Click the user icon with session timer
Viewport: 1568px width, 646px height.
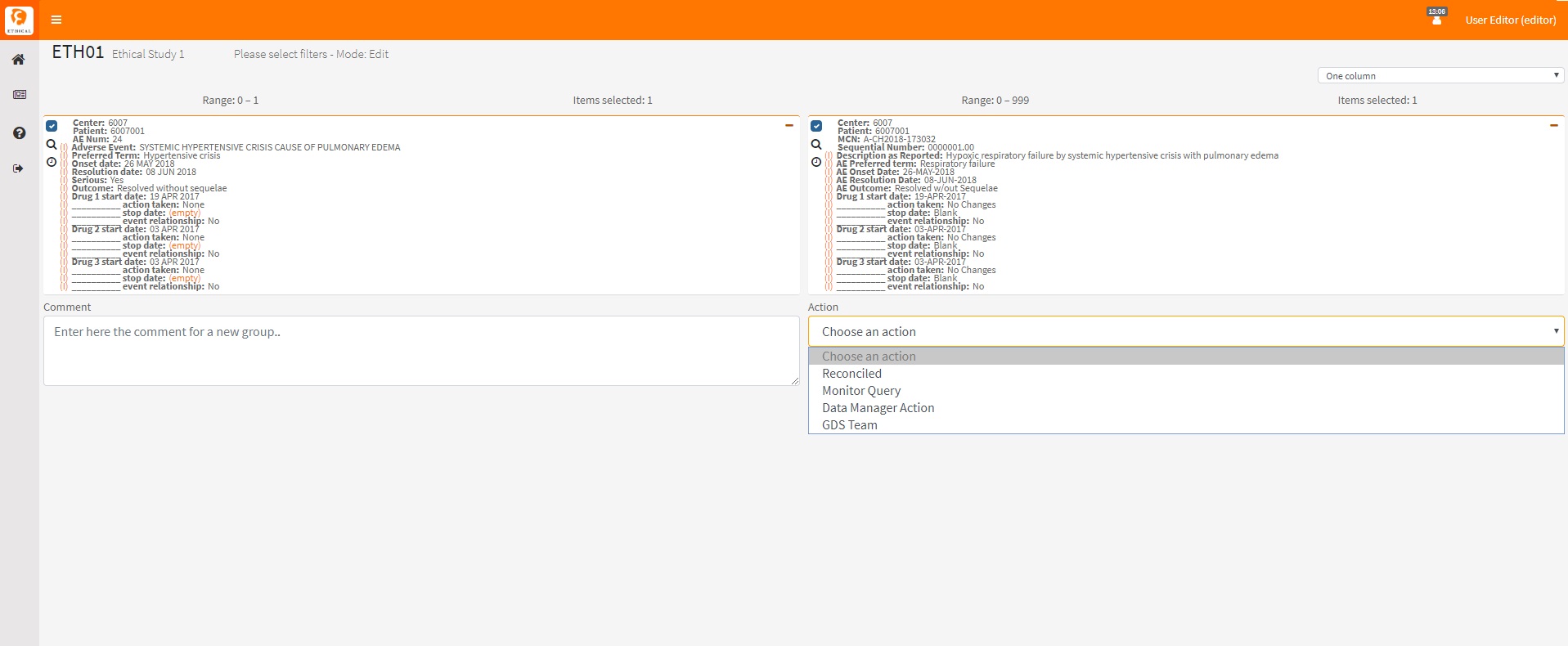point(1436,16)
